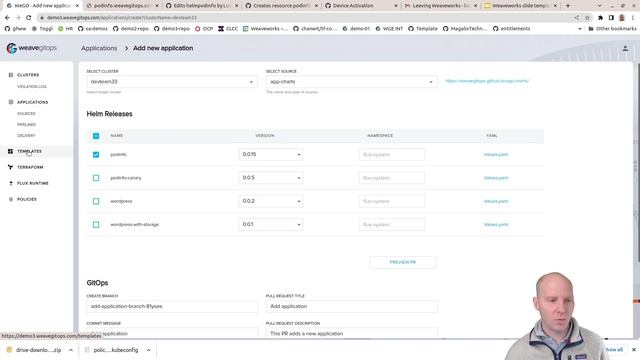The height and width of the screenshot is (360, 640).
Task: Reload the current page
Action: (29, 18)
